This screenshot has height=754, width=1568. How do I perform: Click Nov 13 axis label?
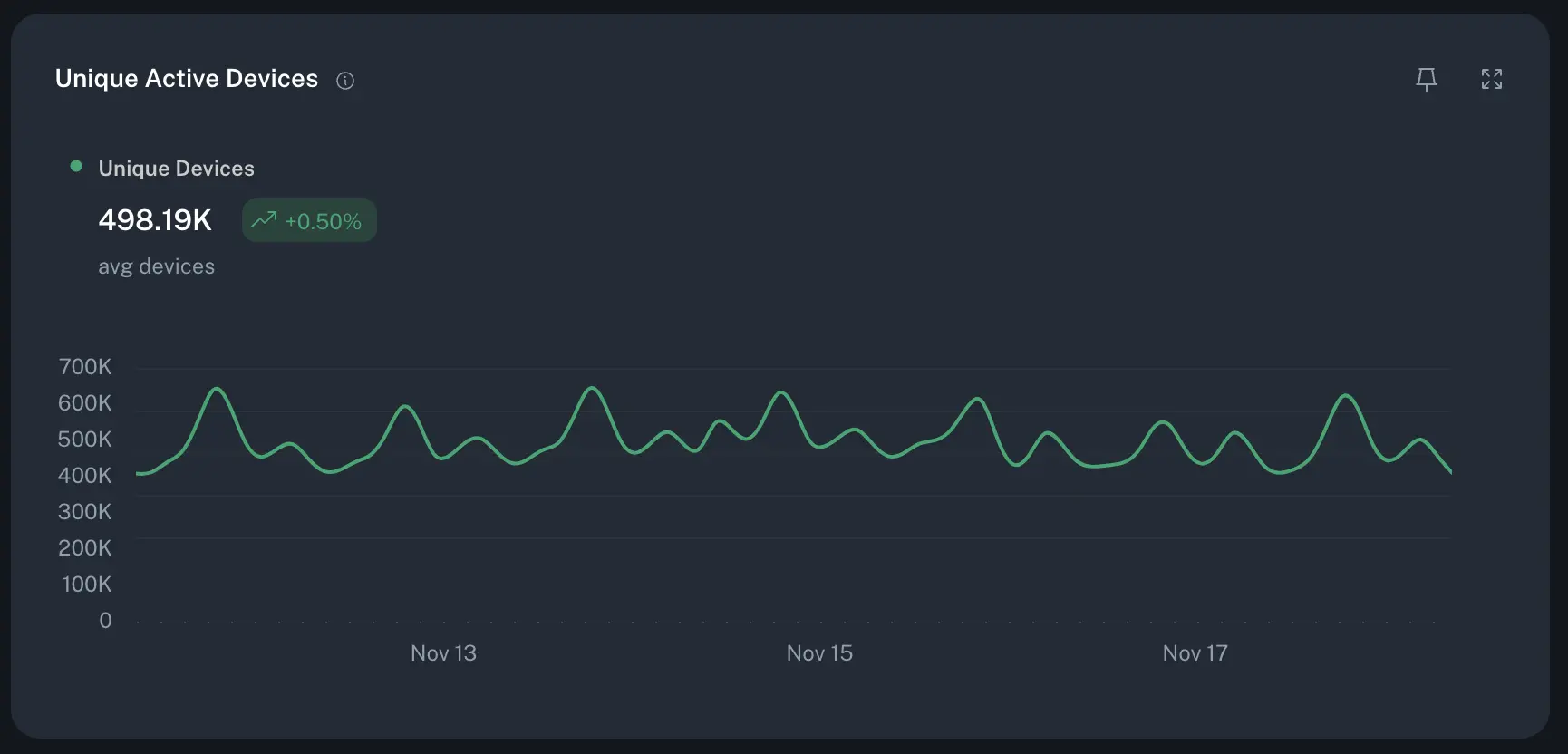[x=444, y=652]
